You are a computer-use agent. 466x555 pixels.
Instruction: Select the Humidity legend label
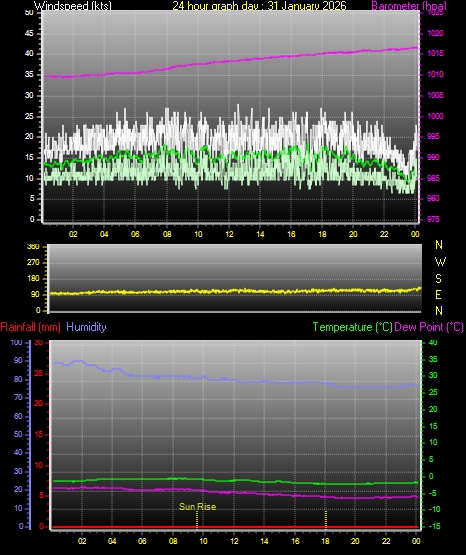tap(86, 327)
